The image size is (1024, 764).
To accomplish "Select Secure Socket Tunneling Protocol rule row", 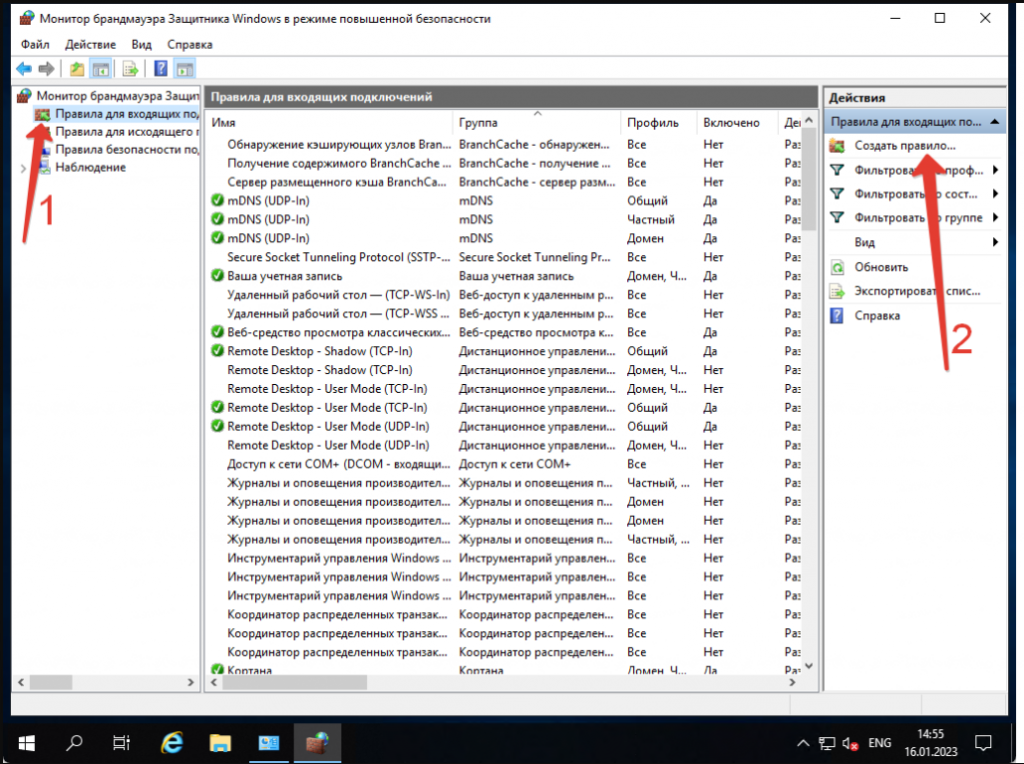I will pos(503,257).
